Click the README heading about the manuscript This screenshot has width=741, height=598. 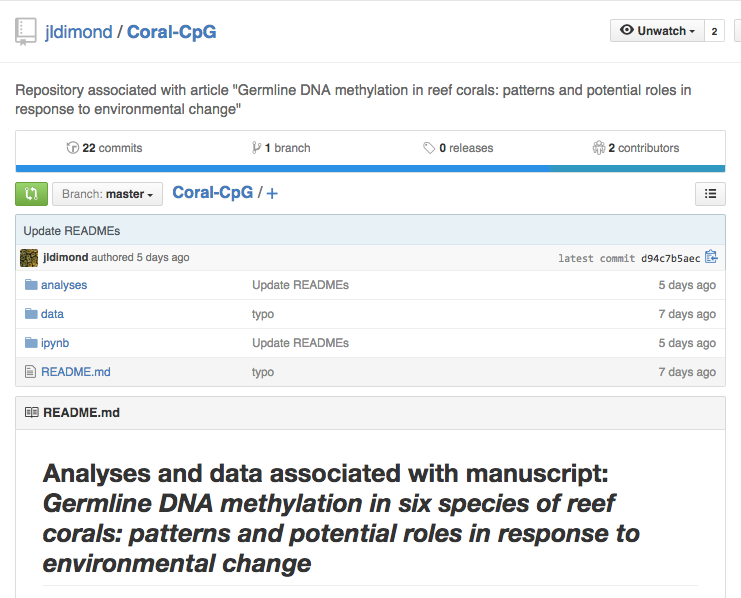point(341,518)
